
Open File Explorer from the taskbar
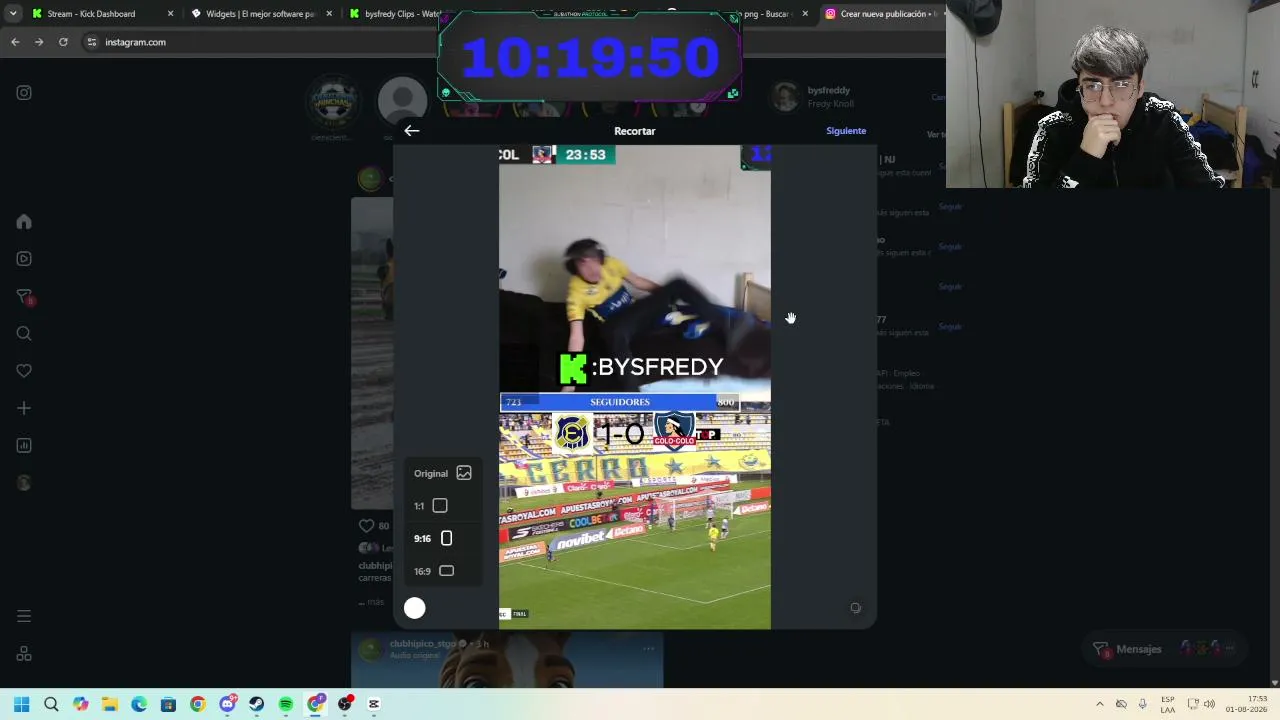pos(110,704)
